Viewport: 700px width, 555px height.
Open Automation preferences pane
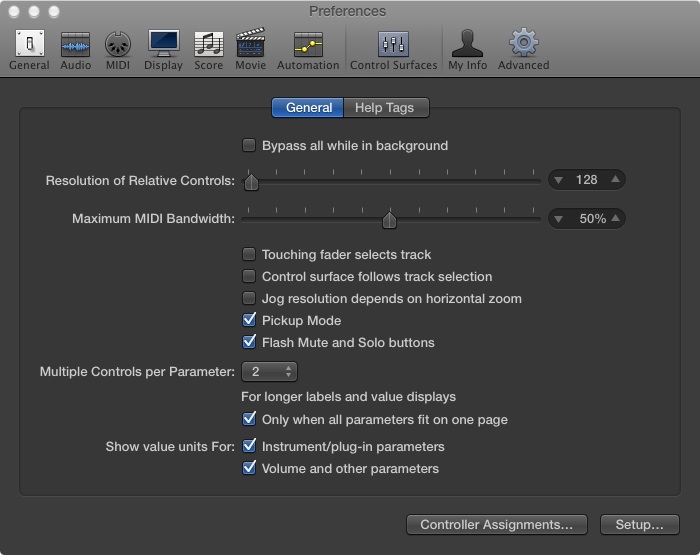point(308,50)
